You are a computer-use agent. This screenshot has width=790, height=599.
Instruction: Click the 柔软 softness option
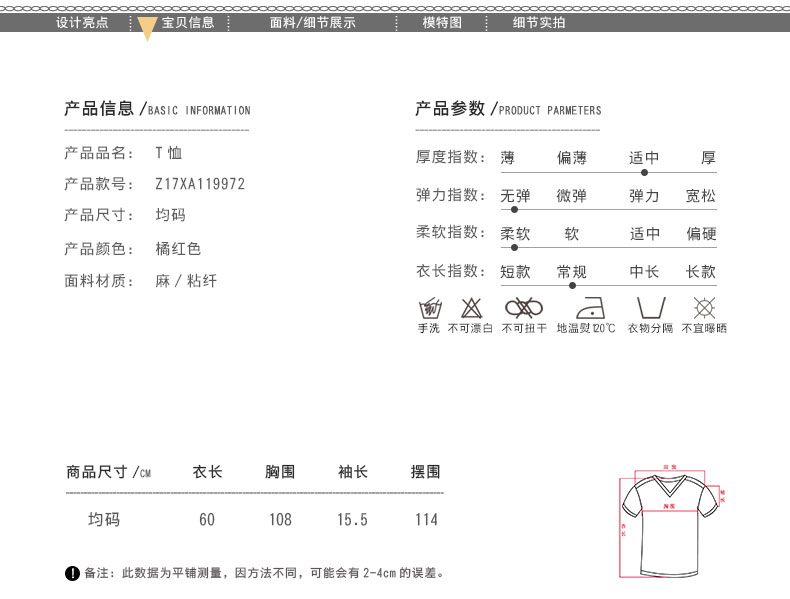pyautogui.click(x=515, y=234)
